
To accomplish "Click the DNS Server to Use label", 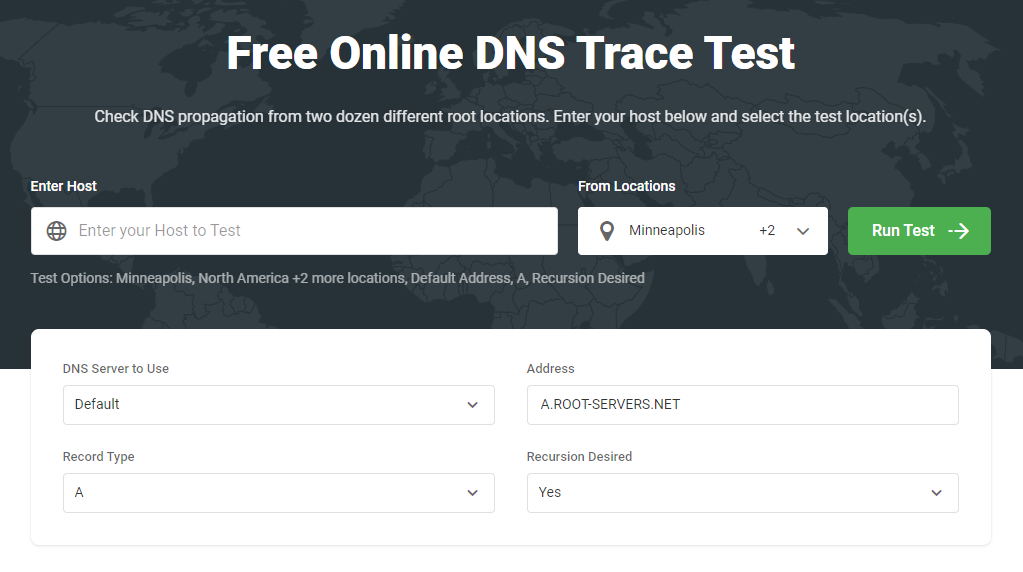I will pyautogui.click(x=115, y=369).
